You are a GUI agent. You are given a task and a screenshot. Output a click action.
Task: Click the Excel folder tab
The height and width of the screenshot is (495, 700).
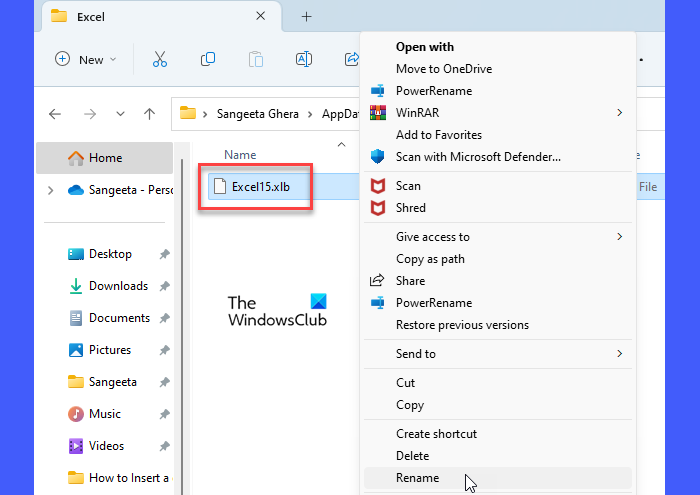(162, 17)
